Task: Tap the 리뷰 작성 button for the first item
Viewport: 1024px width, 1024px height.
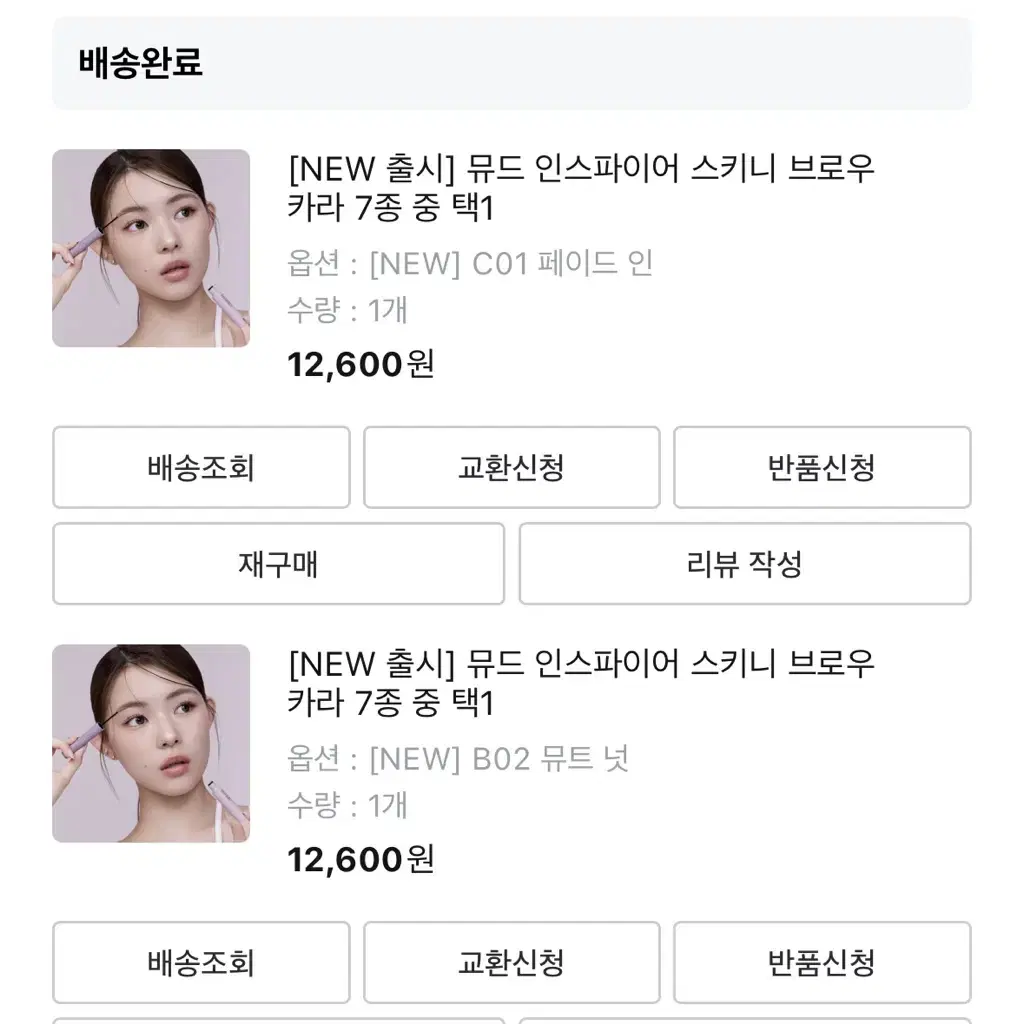Action: 745,564
